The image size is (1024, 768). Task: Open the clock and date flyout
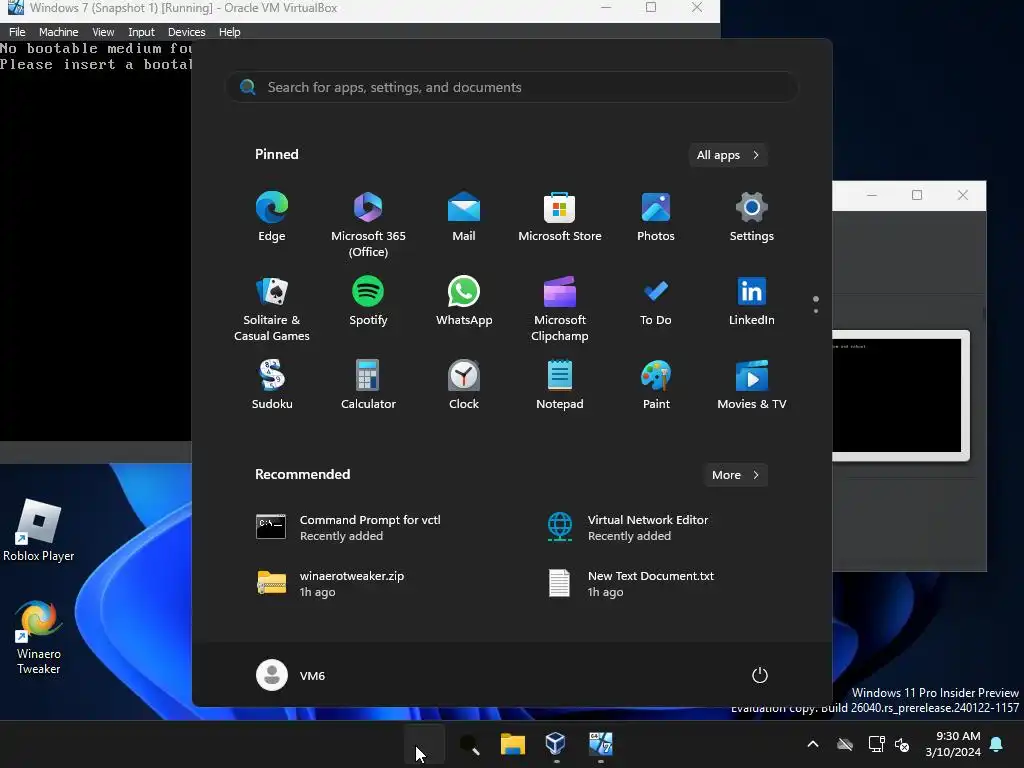click(952, 744)
